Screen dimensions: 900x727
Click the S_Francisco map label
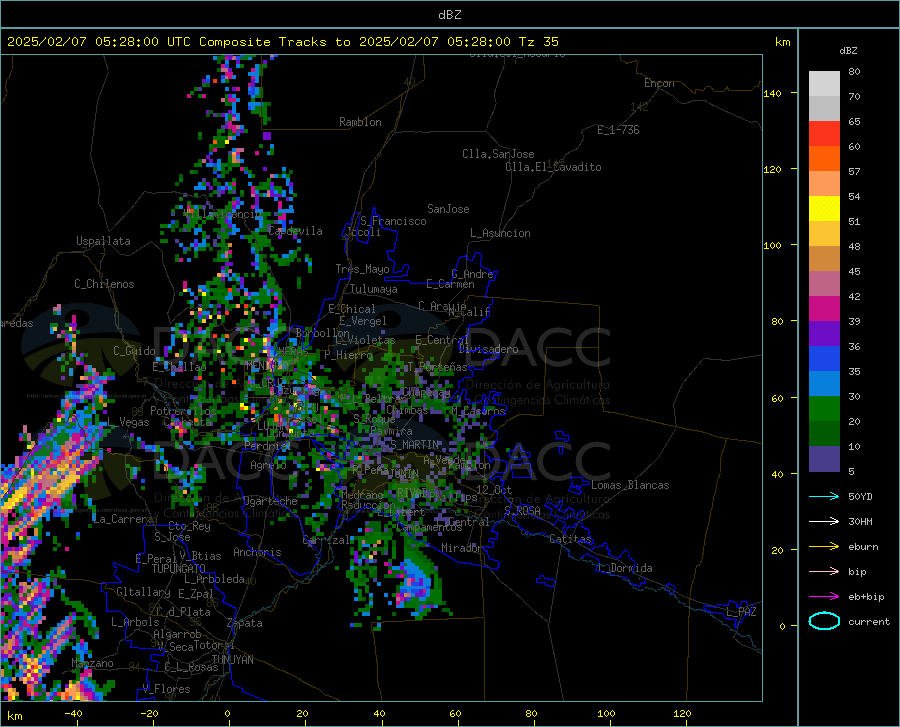pos(393,221)
